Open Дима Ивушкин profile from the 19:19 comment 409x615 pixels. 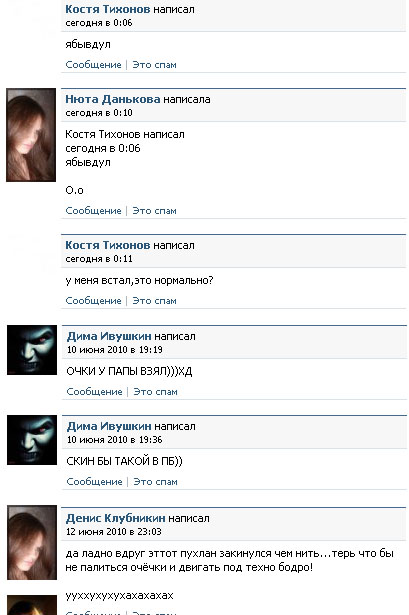tap(109, 336)
